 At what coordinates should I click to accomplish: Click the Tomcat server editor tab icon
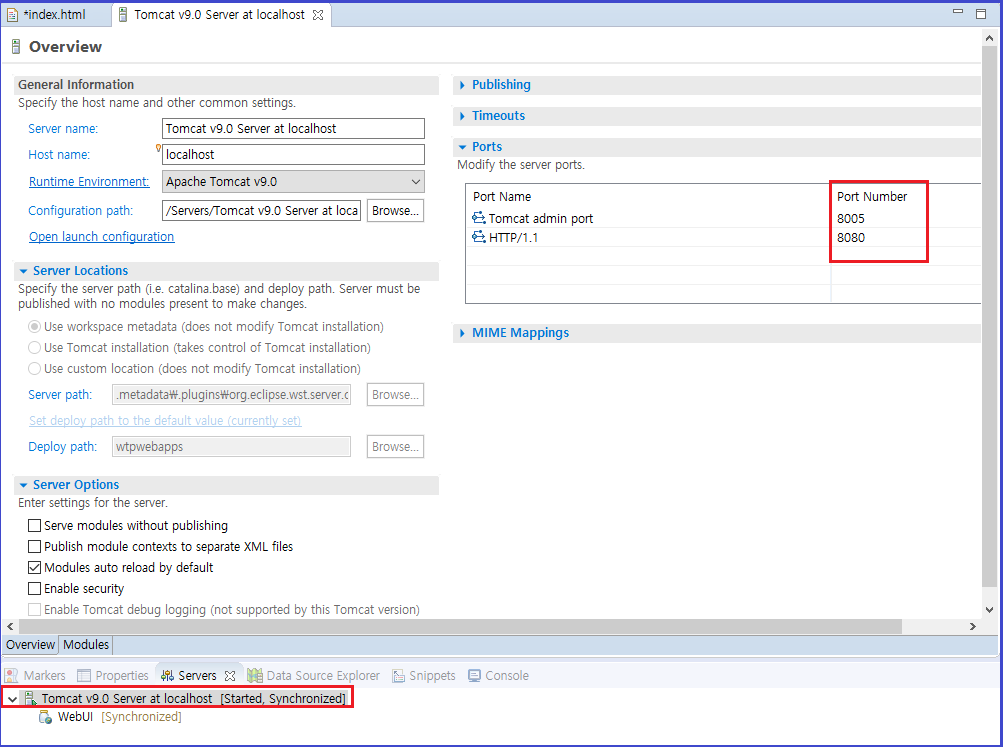pos(123,15)
